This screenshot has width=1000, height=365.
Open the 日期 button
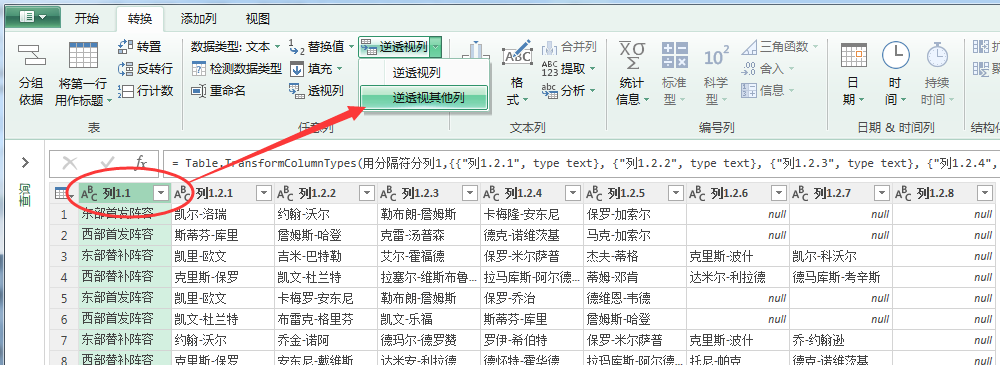point(853,74)
